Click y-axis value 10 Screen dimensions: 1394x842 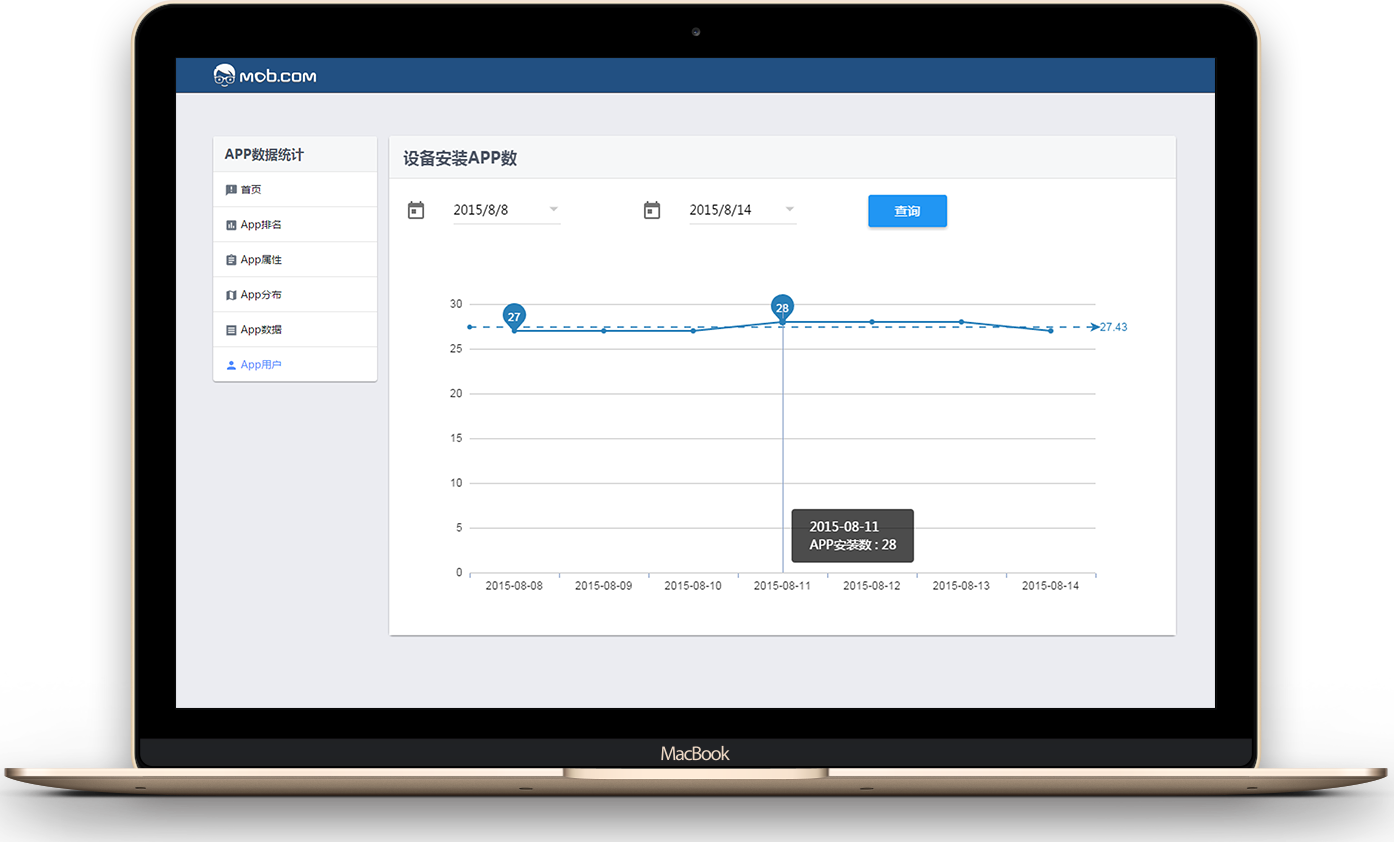click(x=456, y=483)
